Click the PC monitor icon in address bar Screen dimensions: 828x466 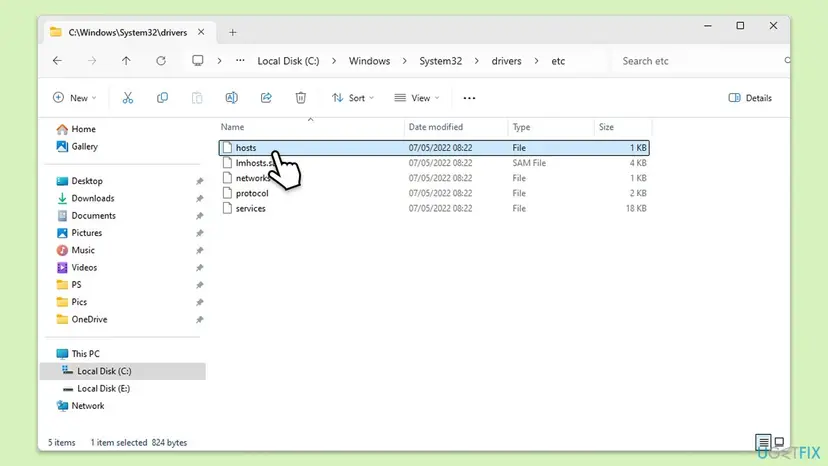[197, 60]
